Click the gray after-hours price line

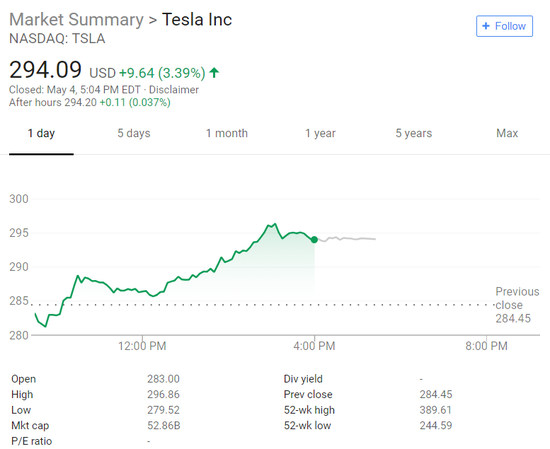click(x=346, y=239)
